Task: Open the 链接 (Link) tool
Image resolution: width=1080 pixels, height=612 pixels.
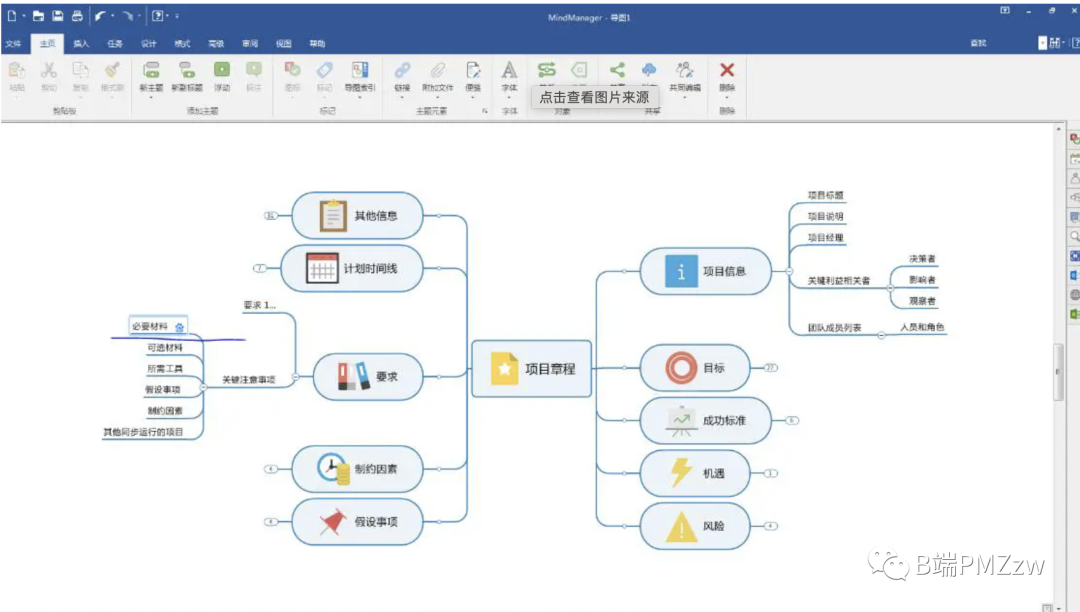Action: [x=401, y=71]
